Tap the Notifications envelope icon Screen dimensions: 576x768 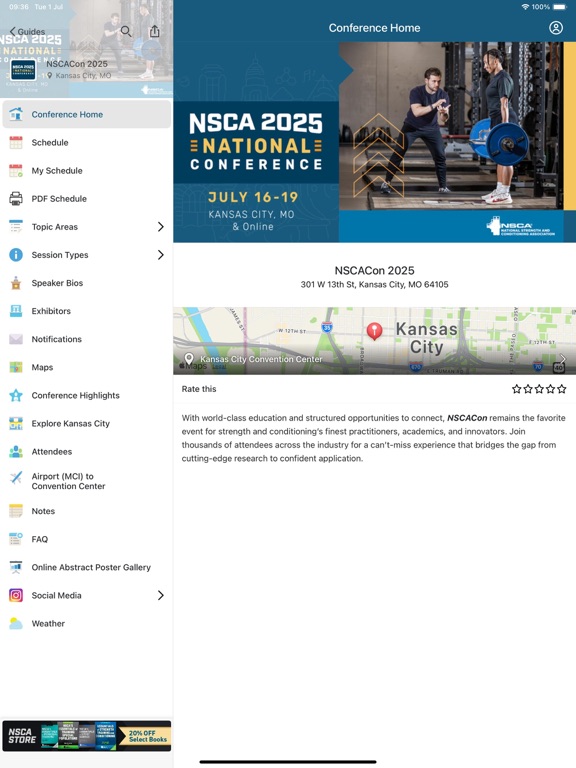(16, 339)
